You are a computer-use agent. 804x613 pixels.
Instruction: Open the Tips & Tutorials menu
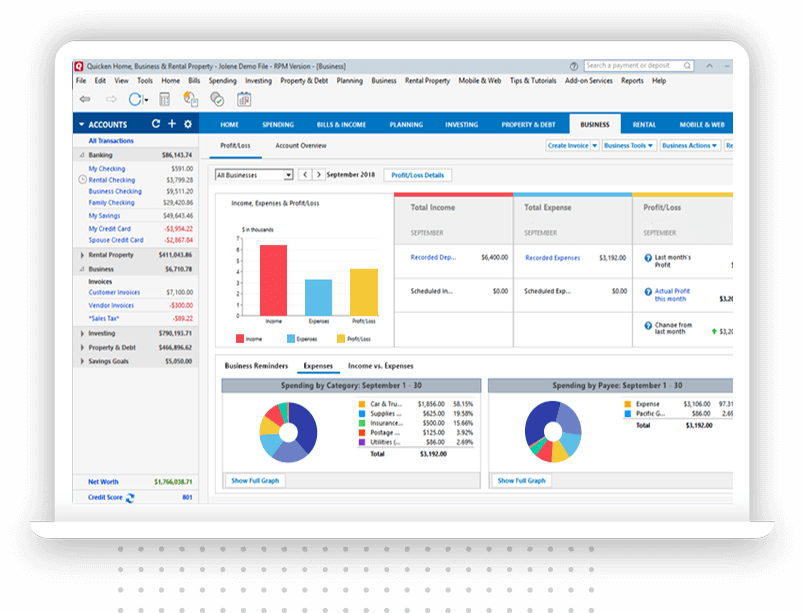[x=533, y=80]
